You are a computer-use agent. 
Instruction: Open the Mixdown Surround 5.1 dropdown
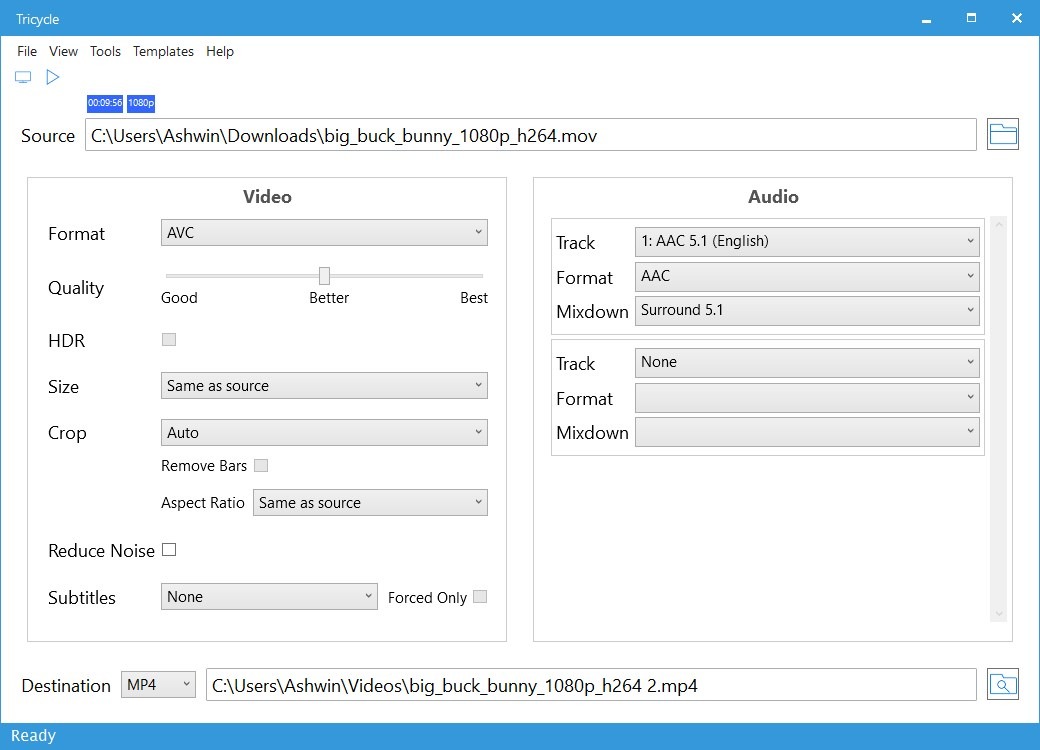pos(807,311)
